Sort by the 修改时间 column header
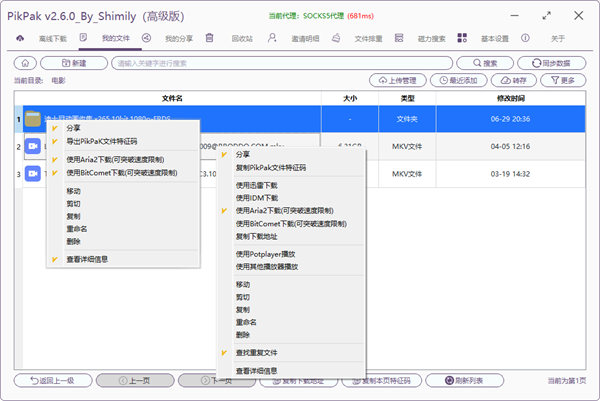Image resolution: width=600 pixels, height=401 pixels. pos(511,98)
